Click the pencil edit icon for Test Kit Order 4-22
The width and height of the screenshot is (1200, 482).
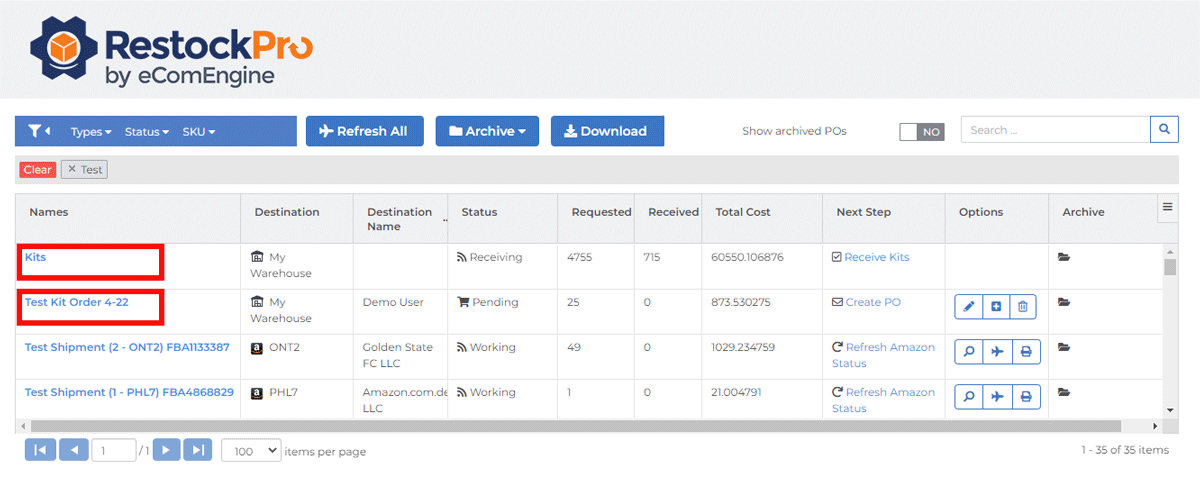(968, 307)
